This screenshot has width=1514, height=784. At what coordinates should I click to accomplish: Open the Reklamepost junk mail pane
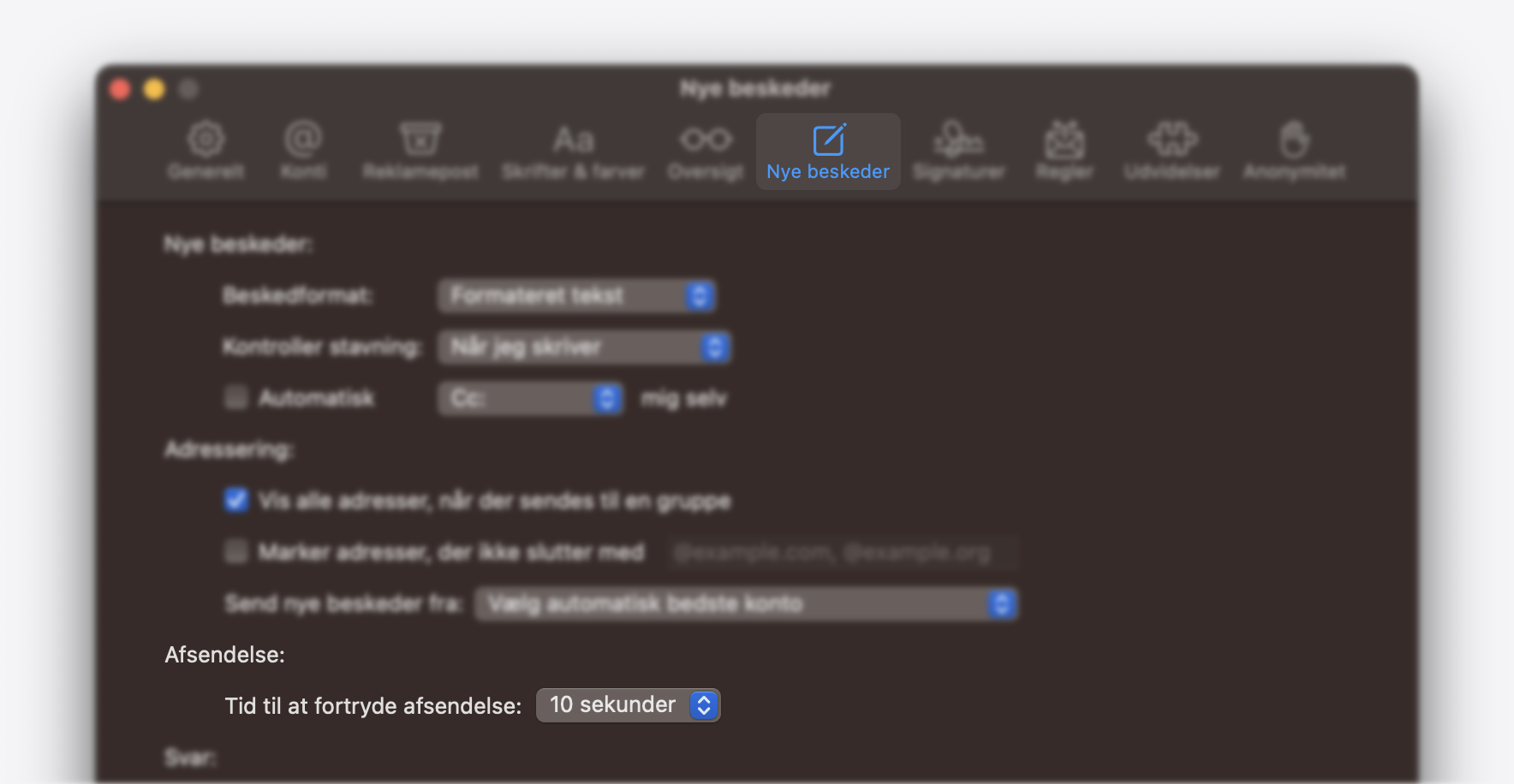coord(420,151)
